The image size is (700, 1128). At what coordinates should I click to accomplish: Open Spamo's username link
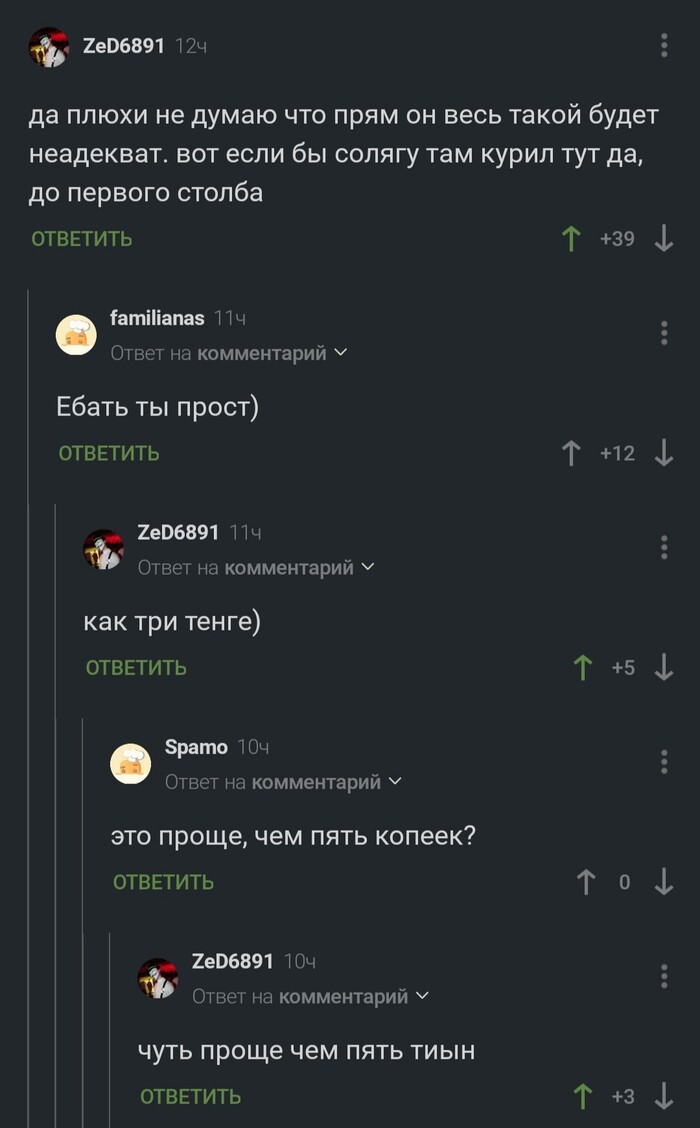(197, 746)
